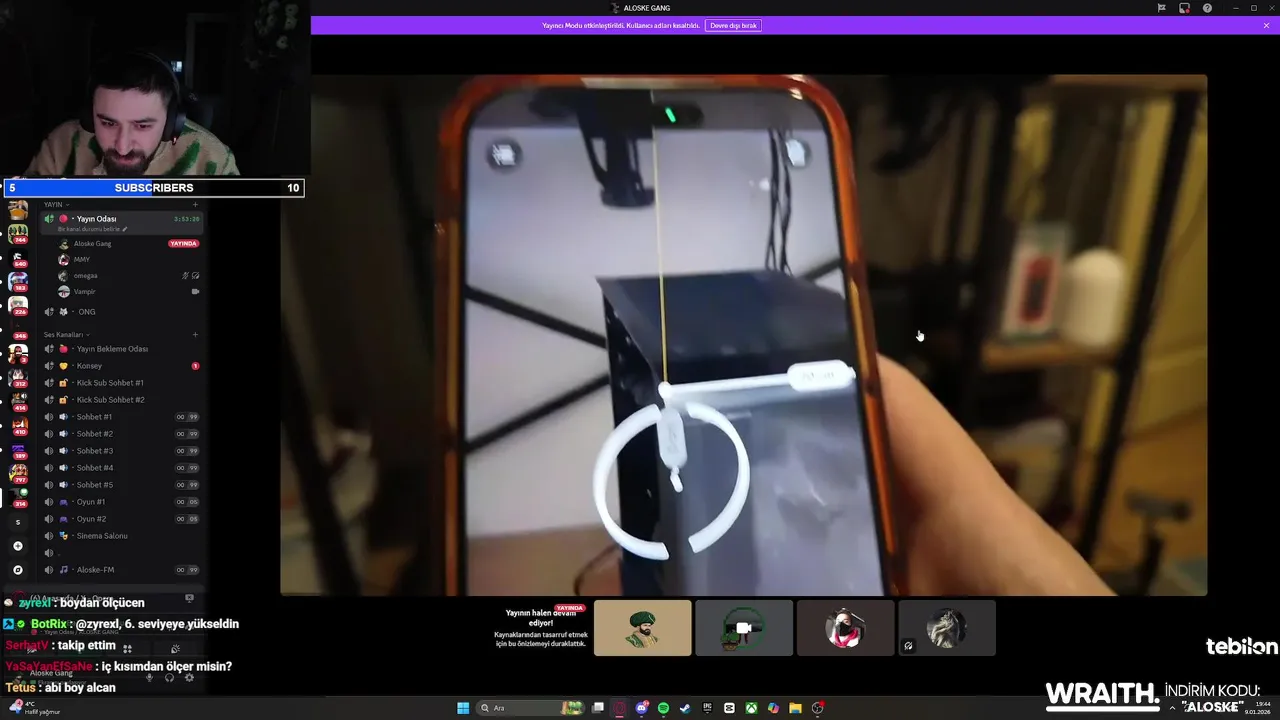
Task: Open Epic Games Launcher from taskbar
Action: point(707,708)
